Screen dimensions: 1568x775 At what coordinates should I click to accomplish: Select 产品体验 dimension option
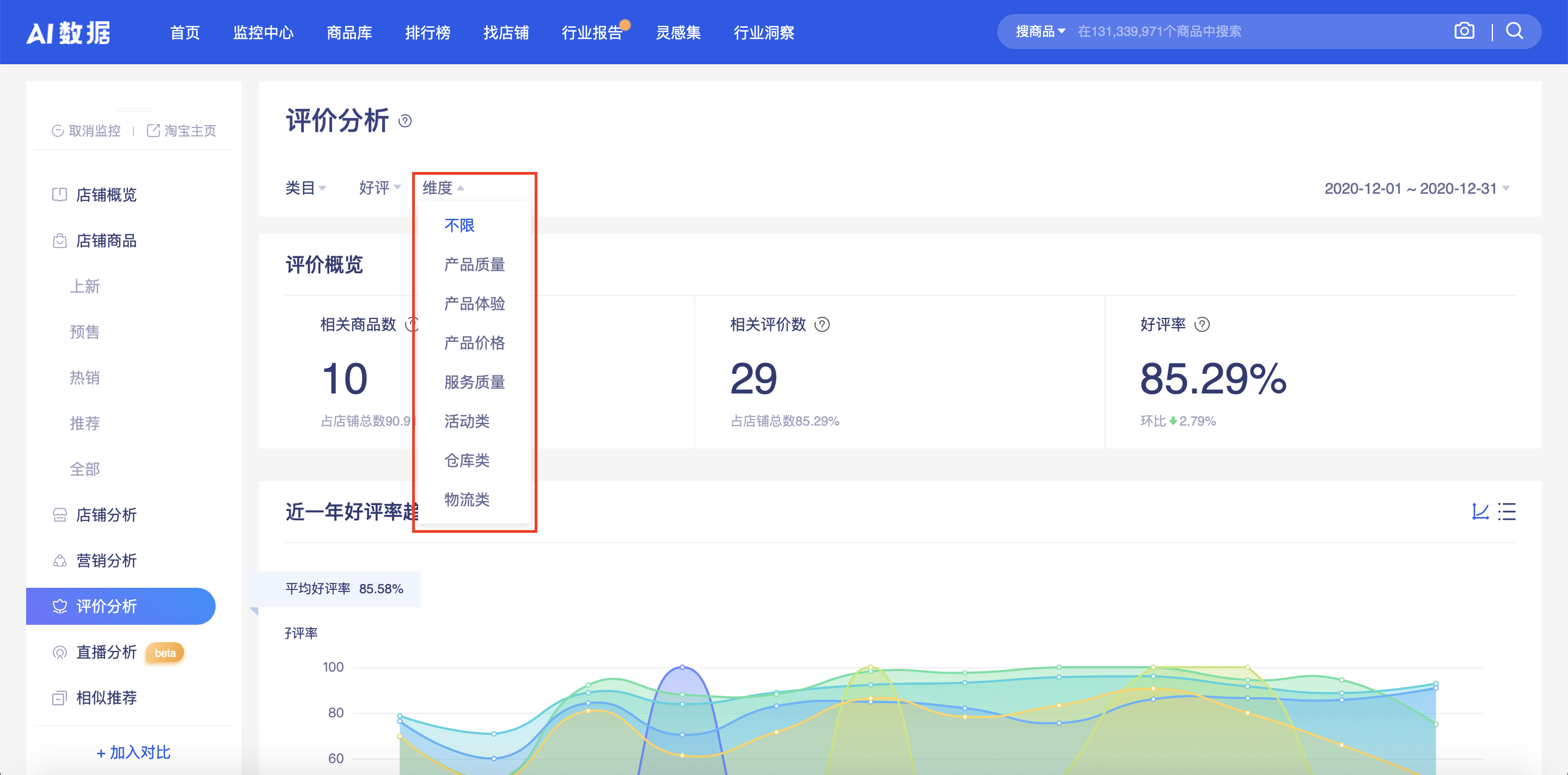tap(475, 304)
